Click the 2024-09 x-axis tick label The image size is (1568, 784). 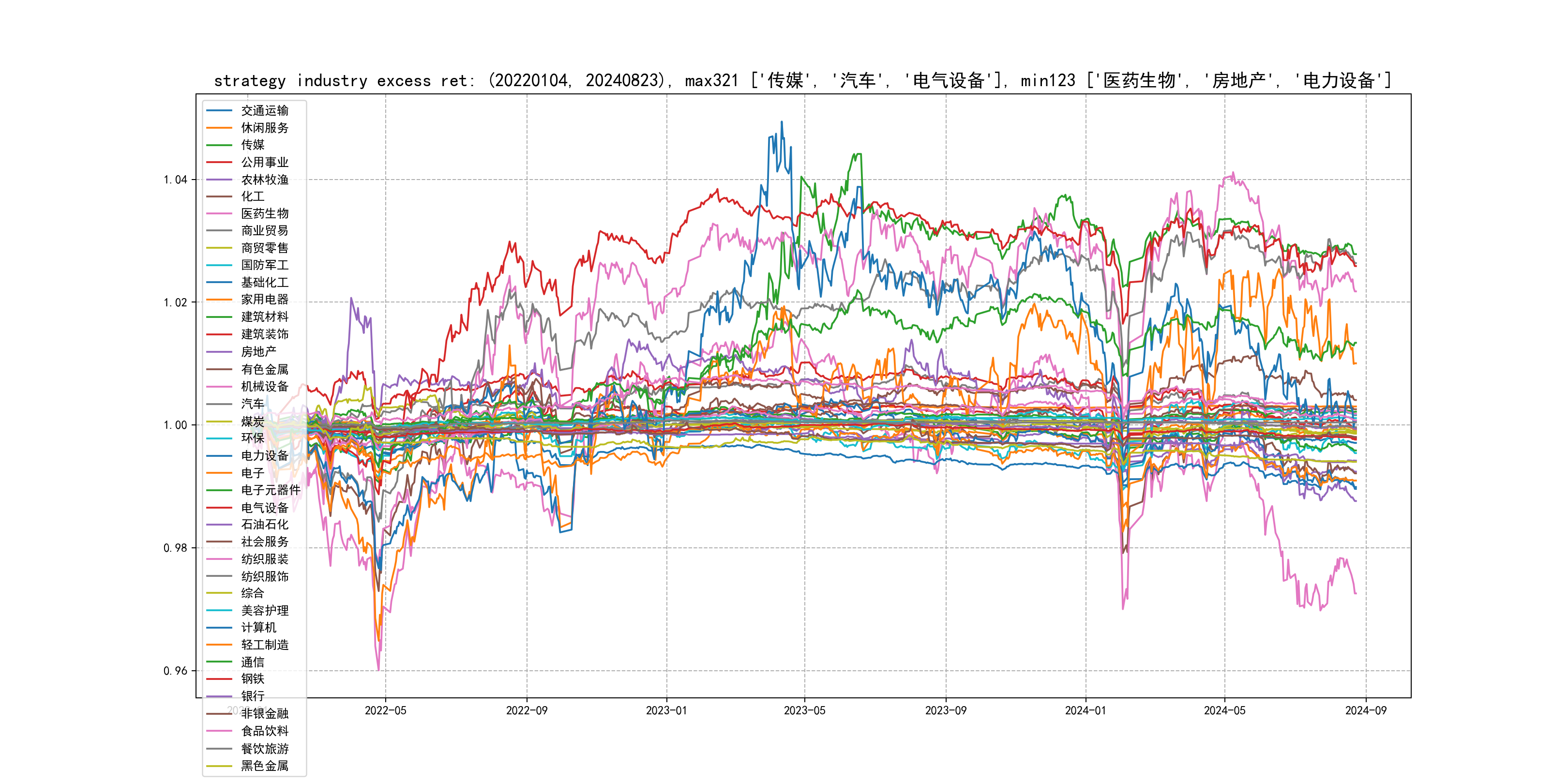pos(1365,710)
